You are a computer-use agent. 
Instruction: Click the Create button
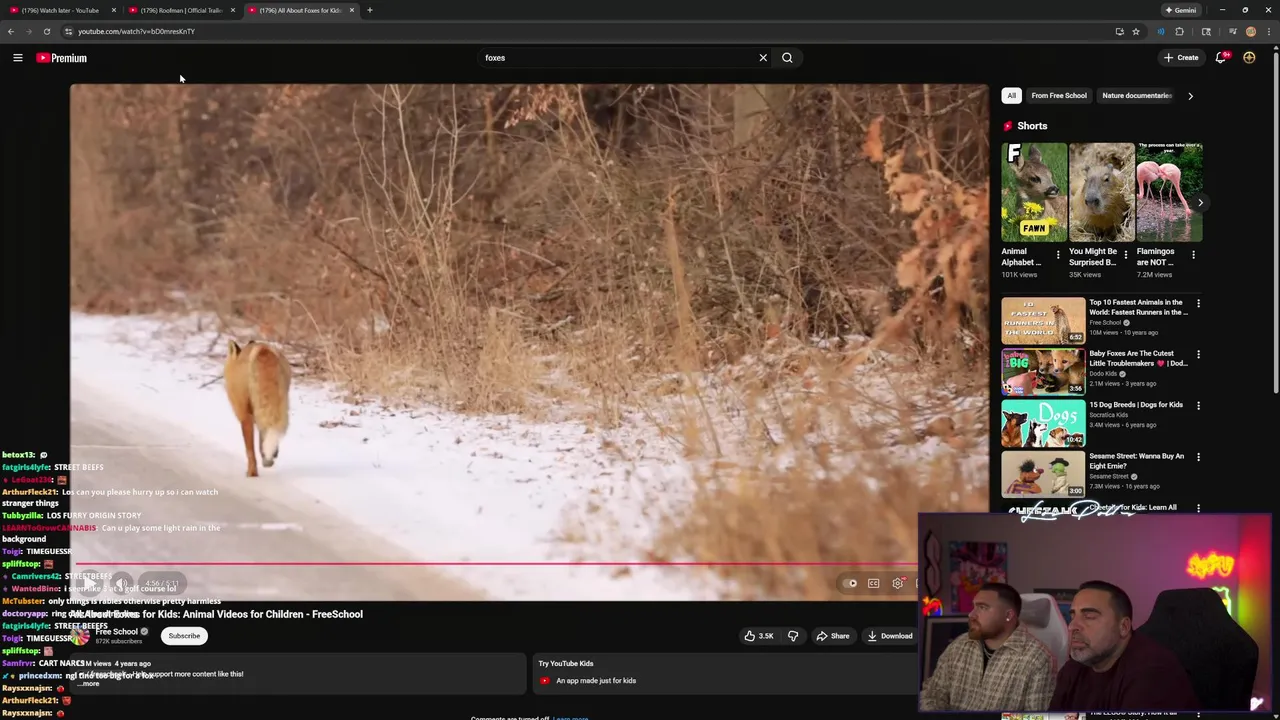(1181, 58)
